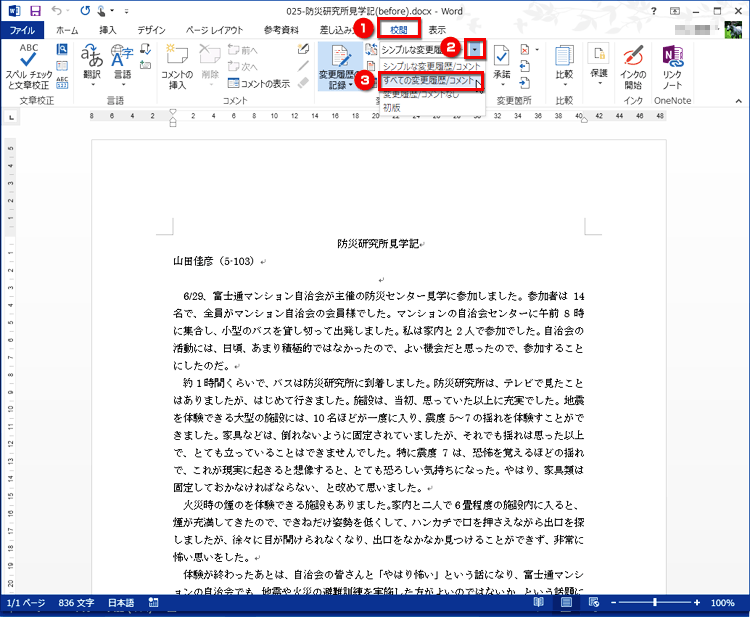
Task: Click the zoom out minus button
Action: [x=614, y=603]
